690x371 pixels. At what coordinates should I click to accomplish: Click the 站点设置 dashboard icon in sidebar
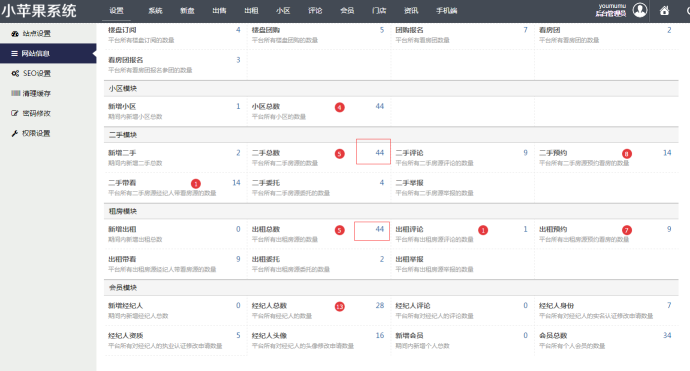tap(15, 33)
